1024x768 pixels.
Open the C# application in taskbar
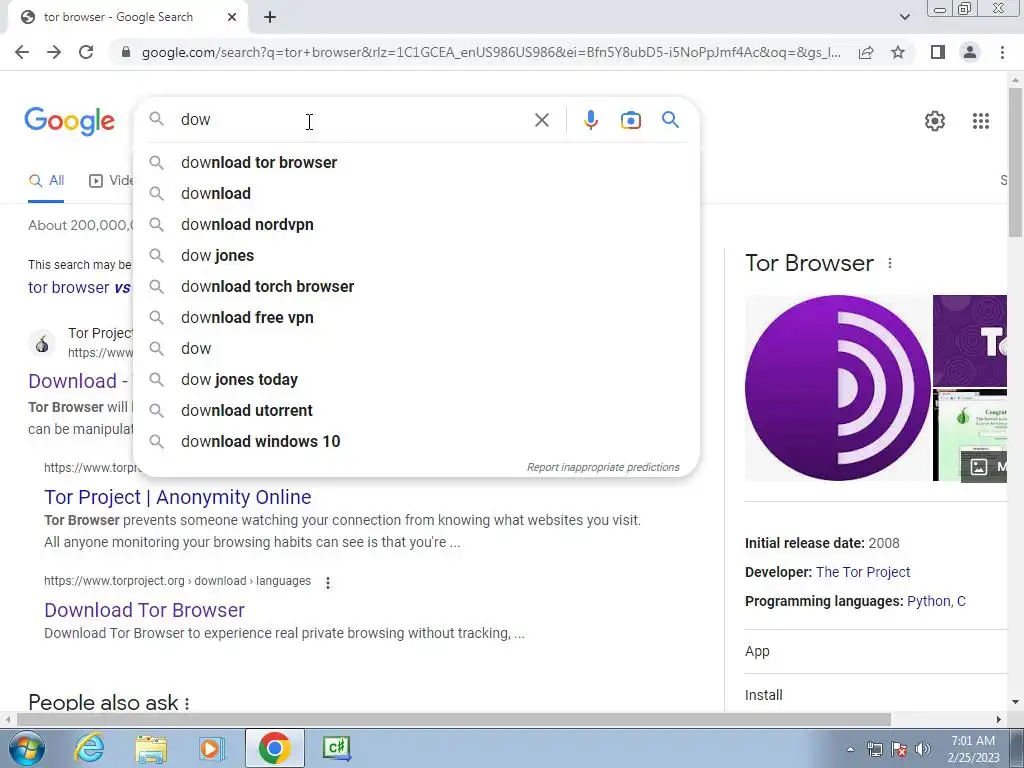coord(337,748)
